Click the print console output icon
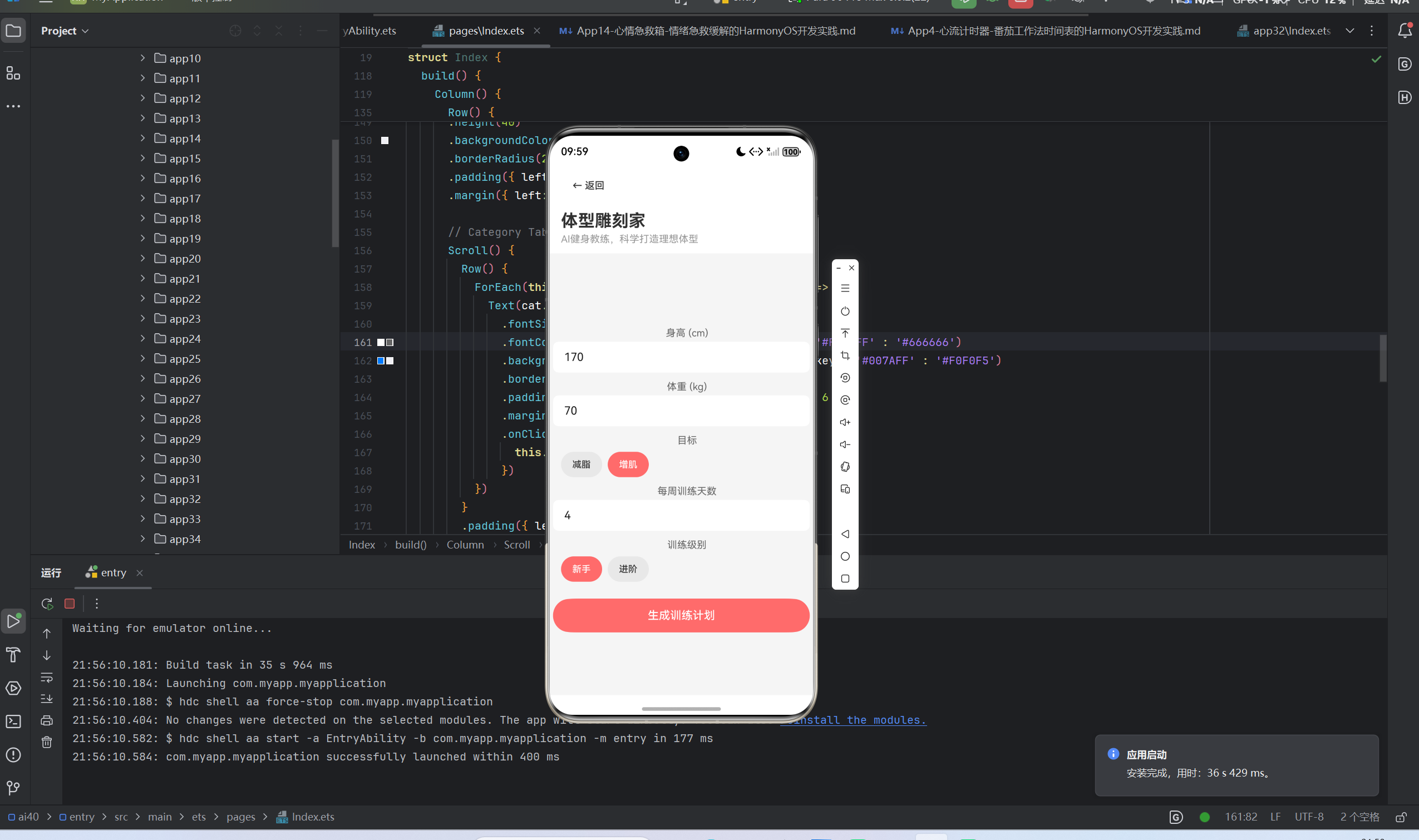1419x840 pixels. point(47,720)
